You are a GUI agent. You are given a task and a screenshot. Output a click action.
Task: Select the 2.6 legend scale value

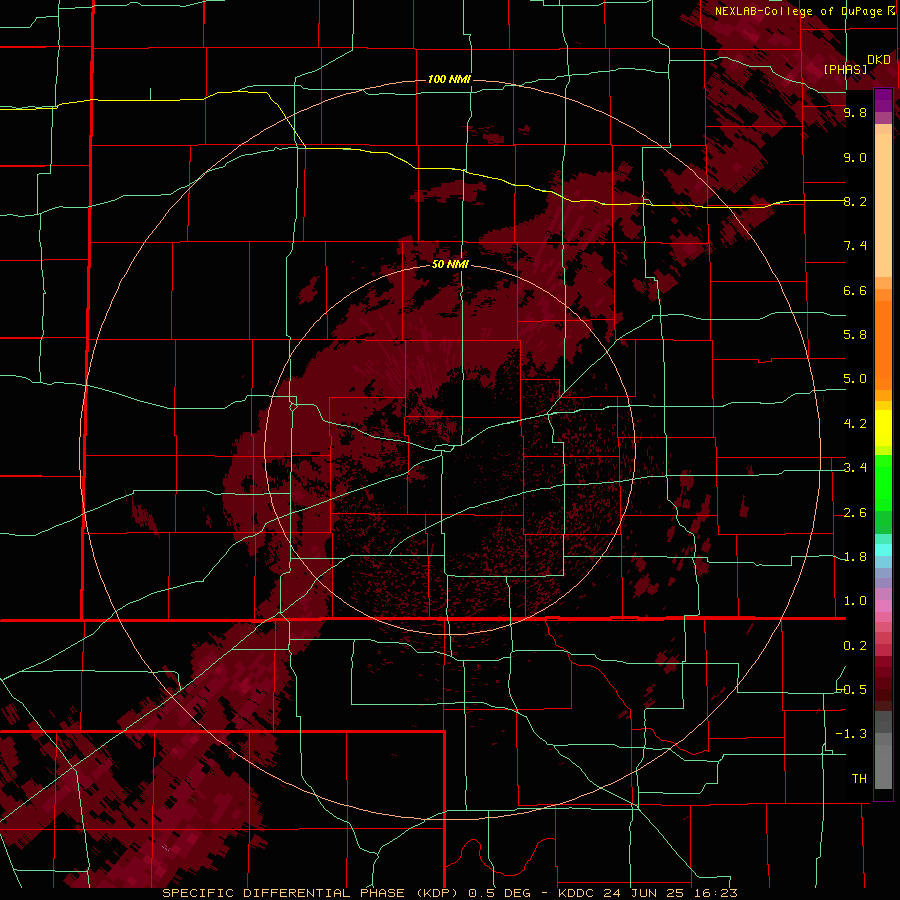(x=855, y=513)
